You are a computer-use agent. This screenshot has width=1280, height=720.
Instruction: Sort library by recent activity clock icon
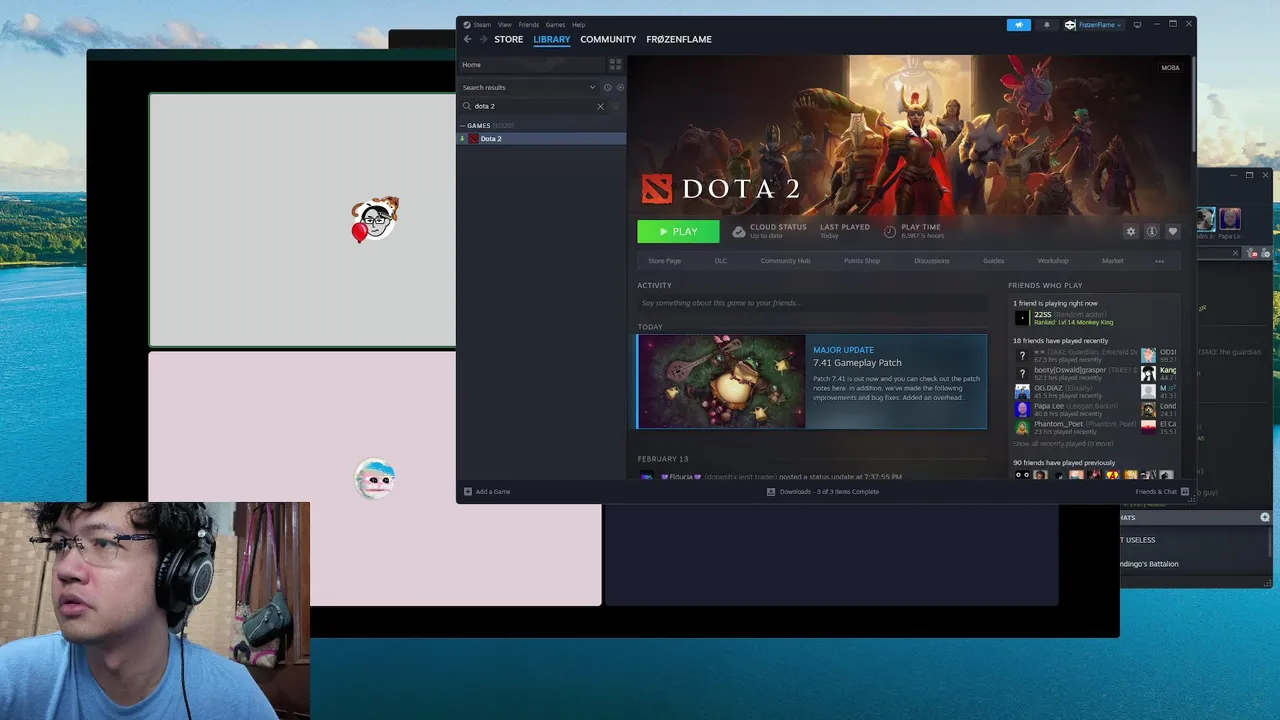(x=607, y=87)
